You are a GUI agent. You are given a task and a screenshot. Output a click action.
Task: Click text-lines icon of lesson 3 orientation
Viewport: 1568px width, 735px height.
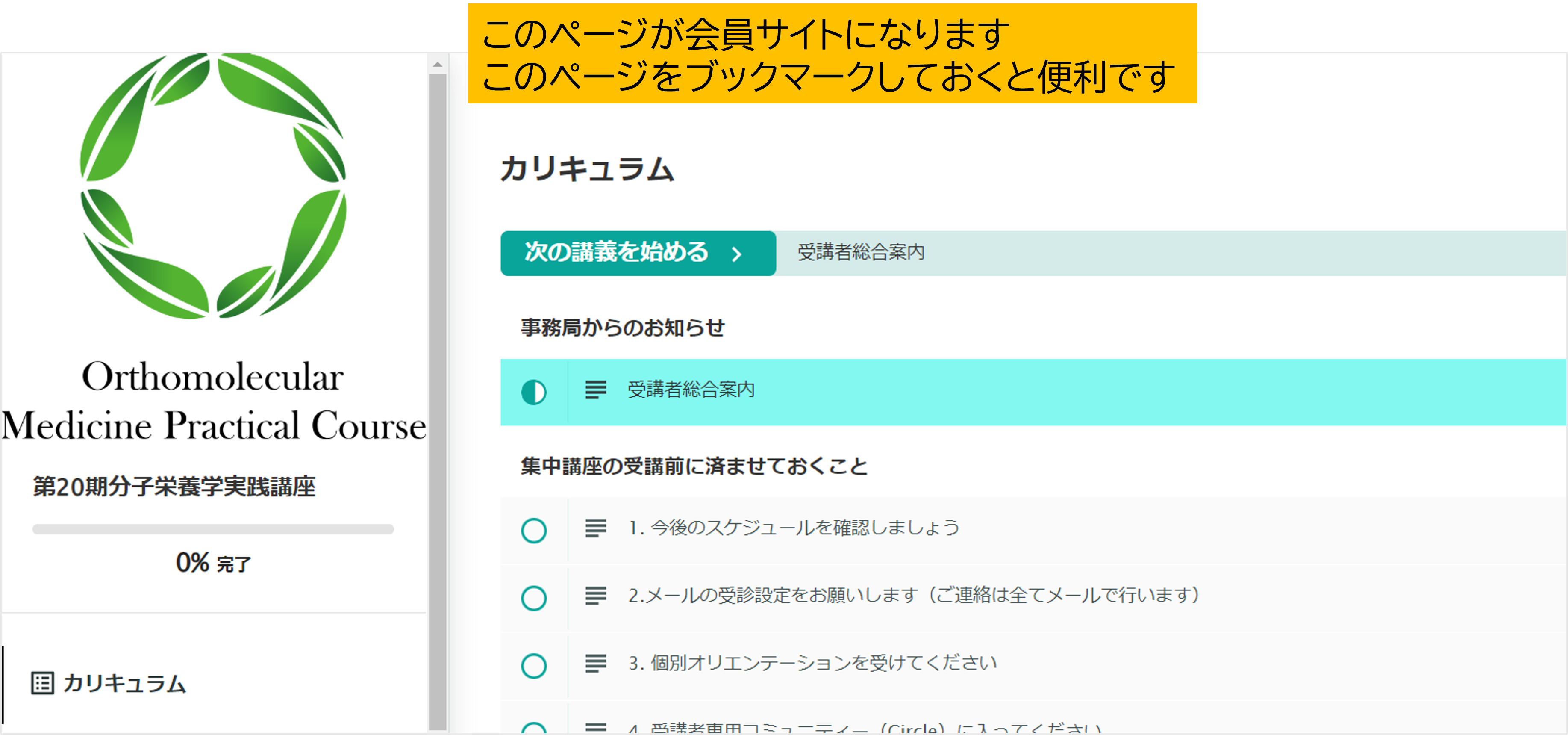point(595,663)
